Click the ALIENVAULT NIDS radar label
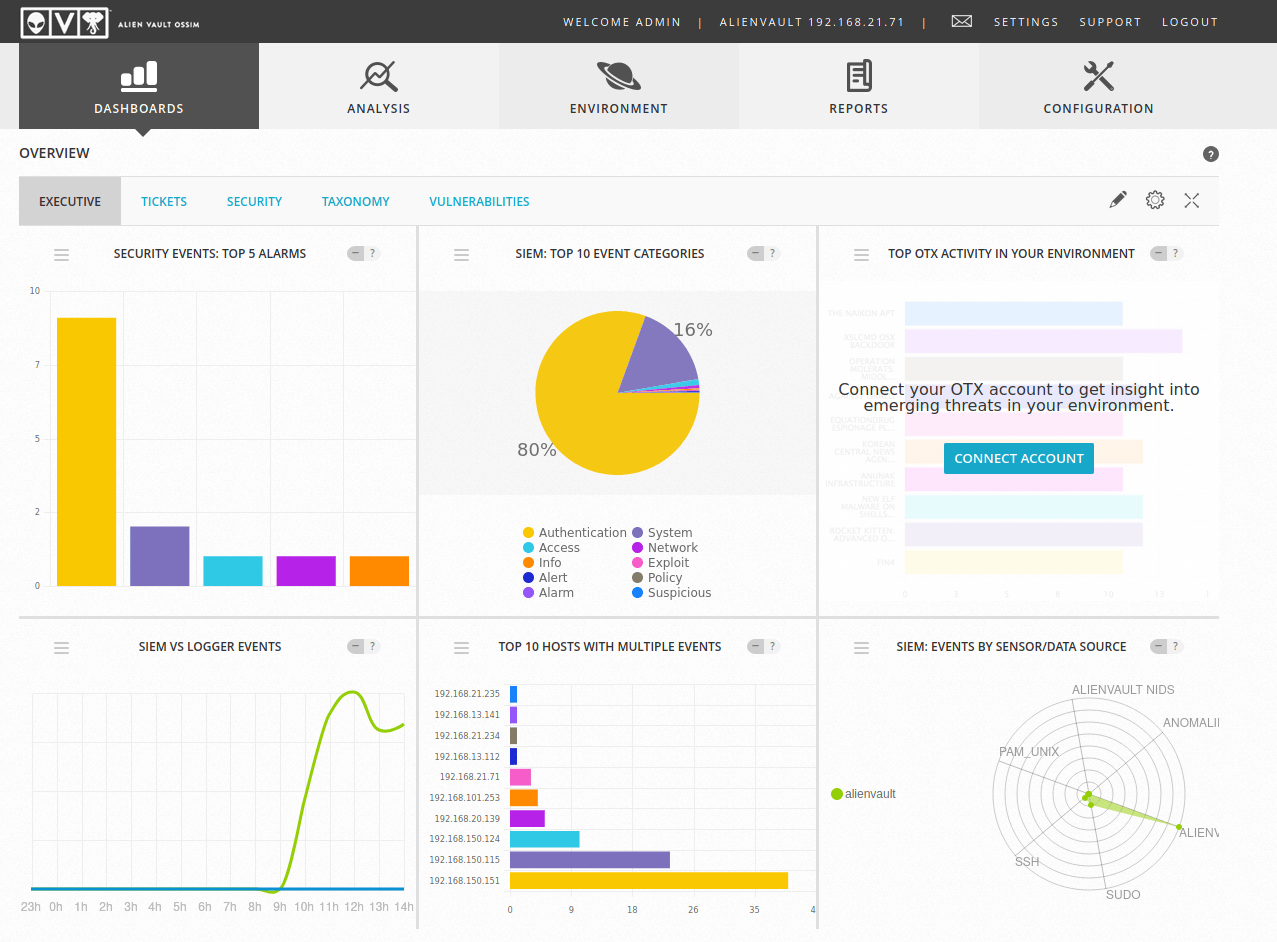 [1123, 690]
